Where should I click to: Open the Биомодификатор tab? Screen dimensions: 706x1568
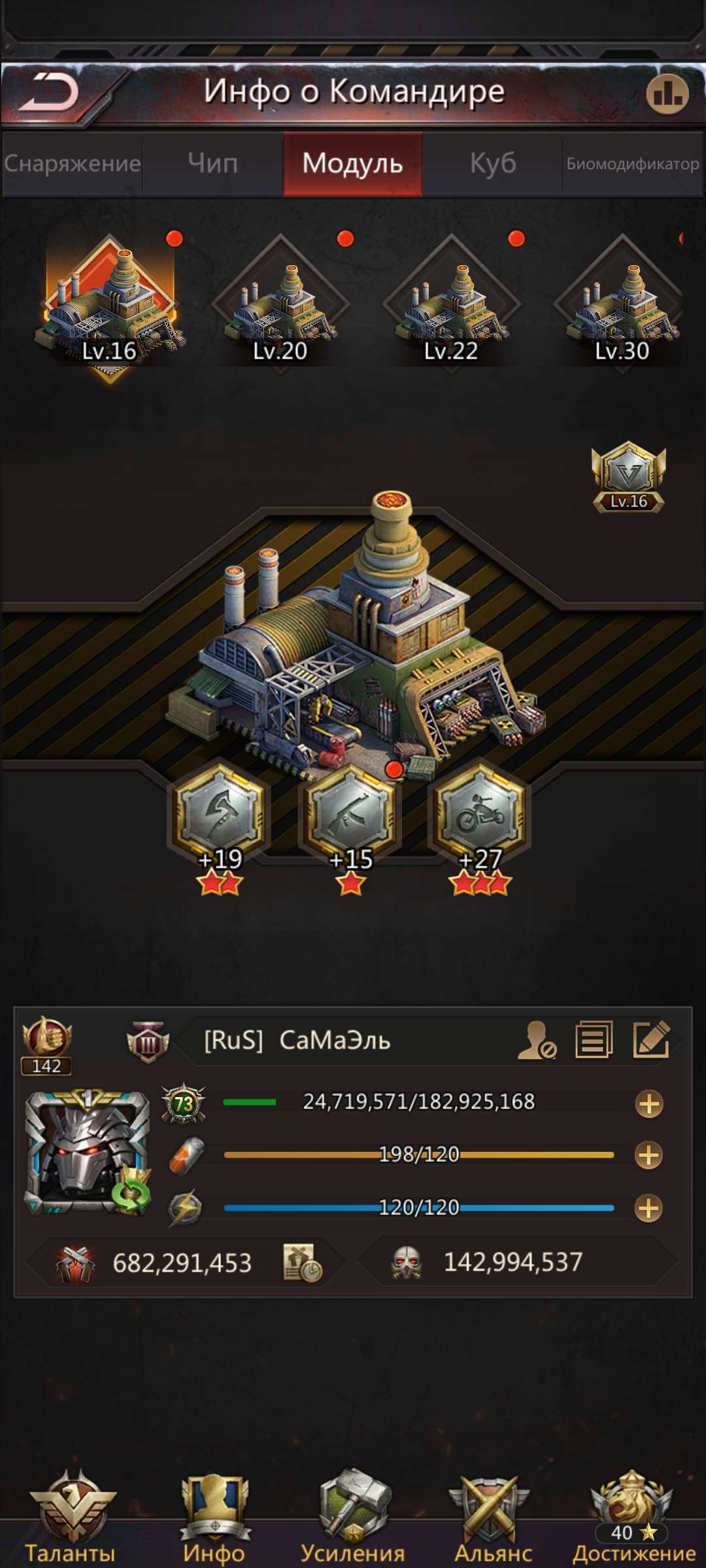point(633,163)
